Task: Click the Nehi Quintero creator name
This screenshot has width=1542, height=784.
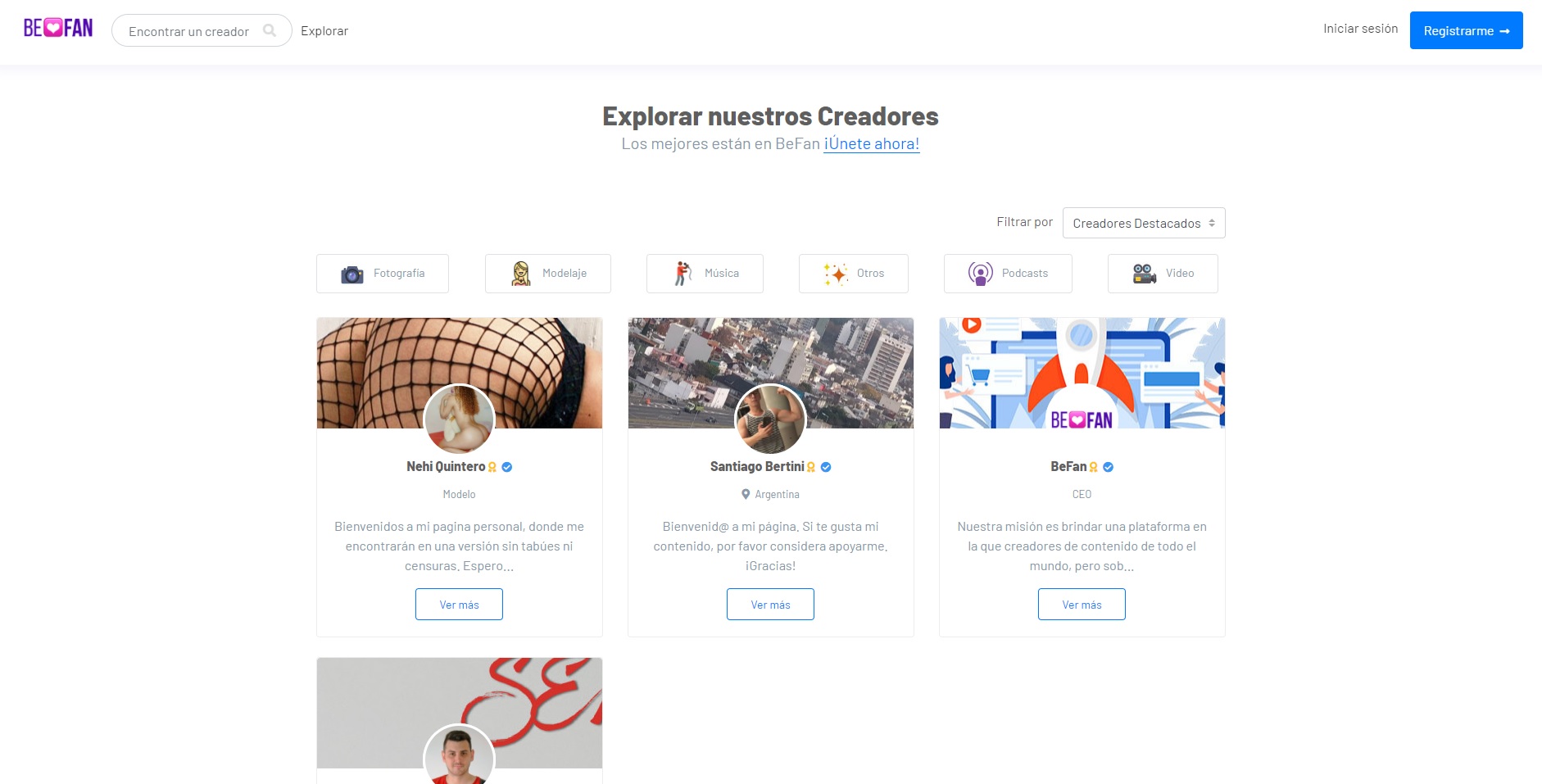Action: (x=446, y=467)
